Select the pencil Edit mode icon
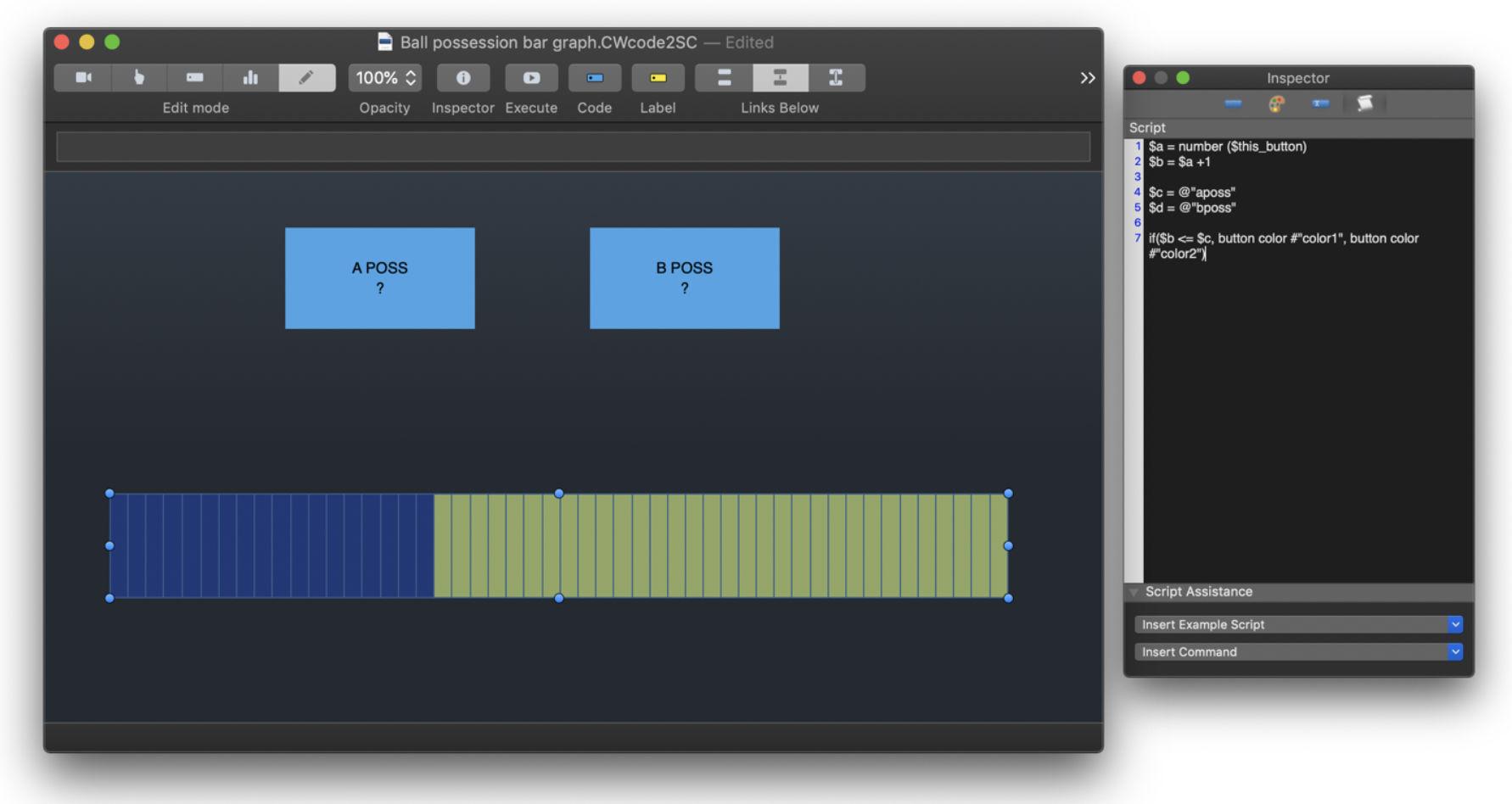The width and height of the screenshot is (1512, 804). (306, 77)
